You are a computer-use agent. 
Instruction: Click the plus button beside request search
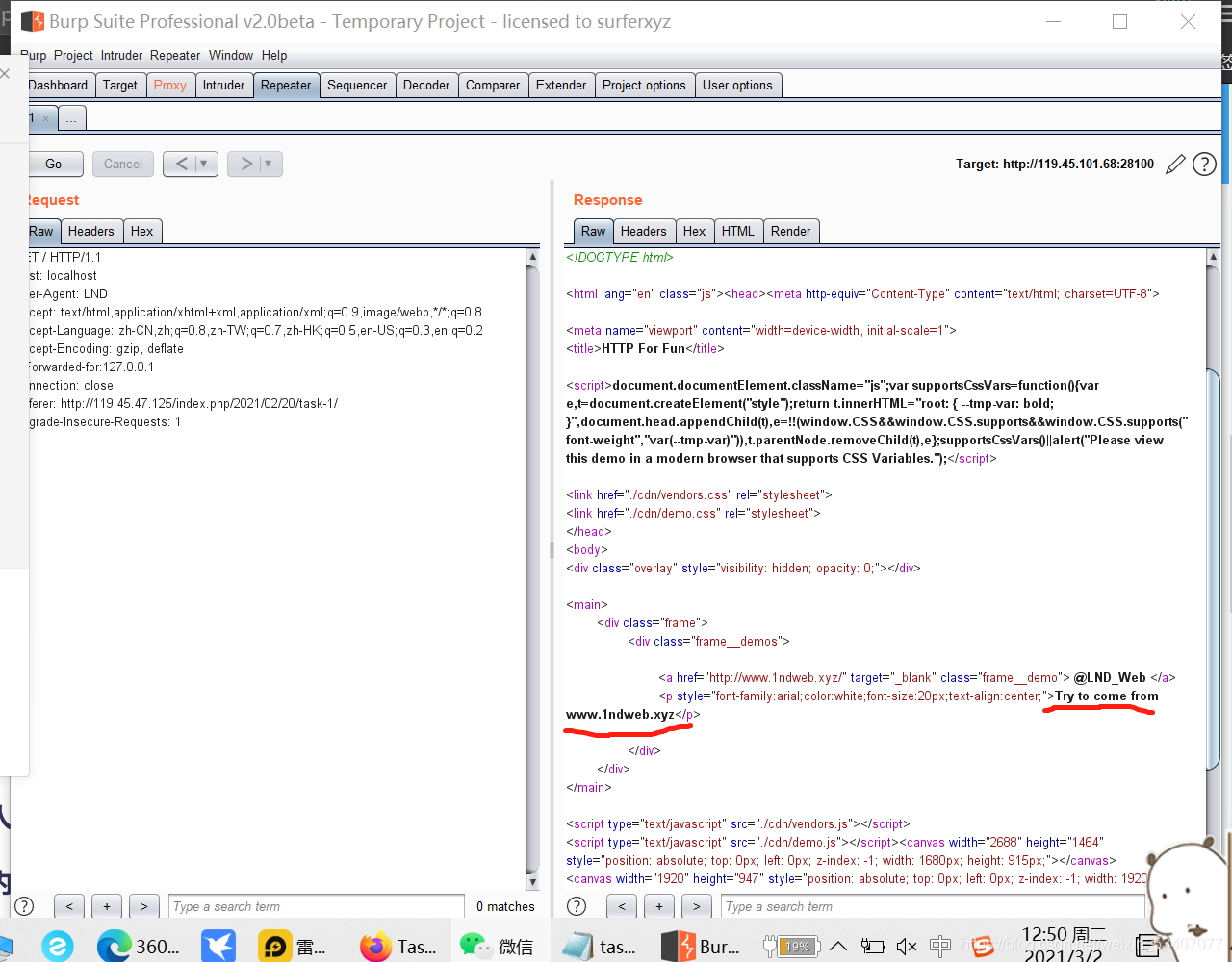107,906
